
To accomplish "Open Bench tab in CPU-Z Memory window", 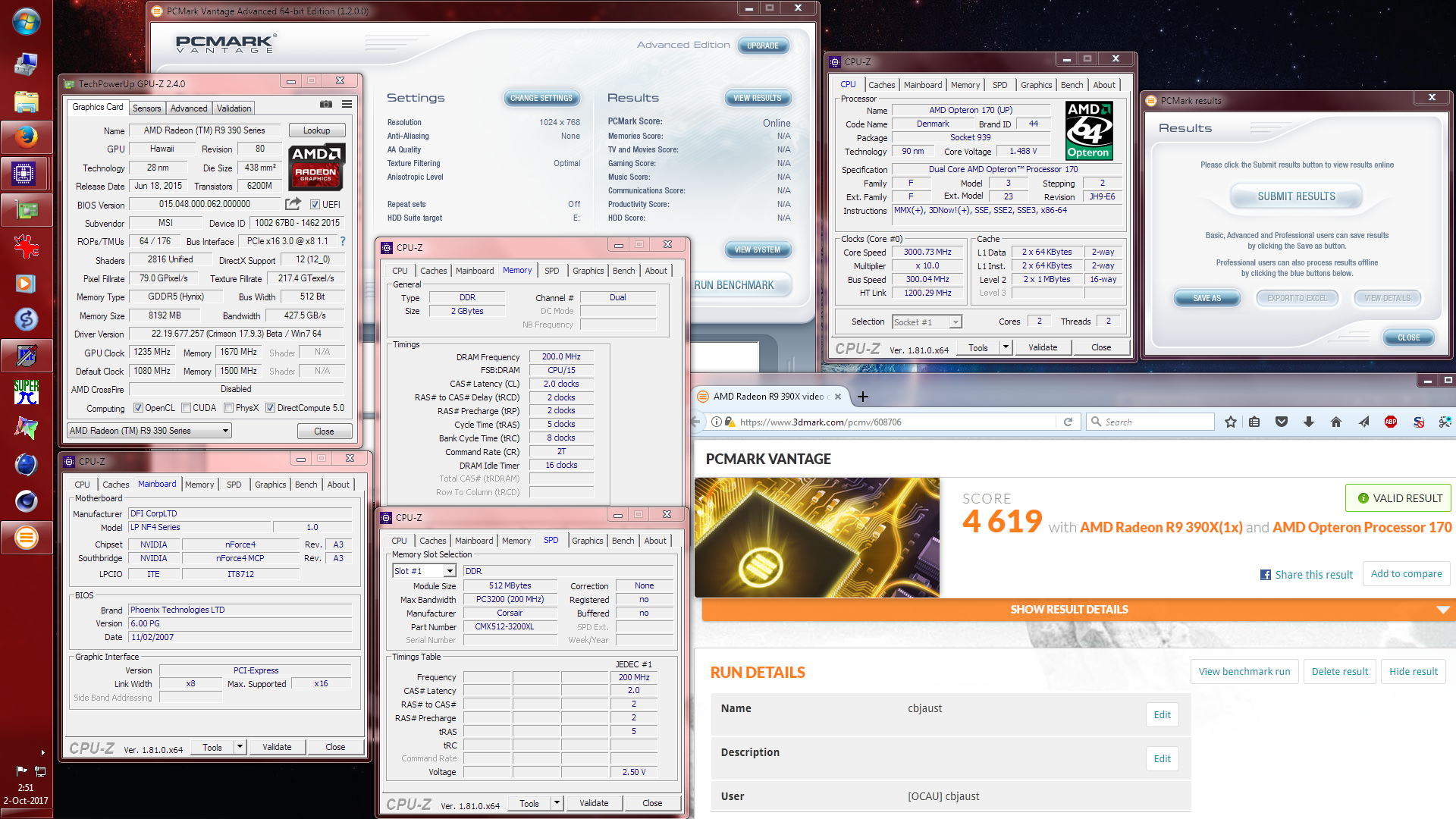I will point(623,271).
